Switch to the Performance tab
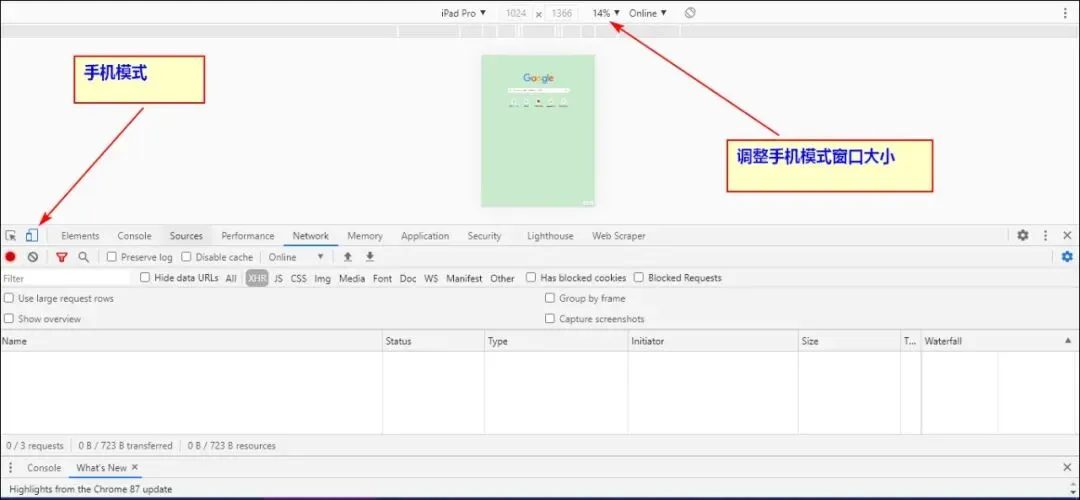Image resolution: width=1080 pixels, height=500 pixels. click(x=248, y=236)
